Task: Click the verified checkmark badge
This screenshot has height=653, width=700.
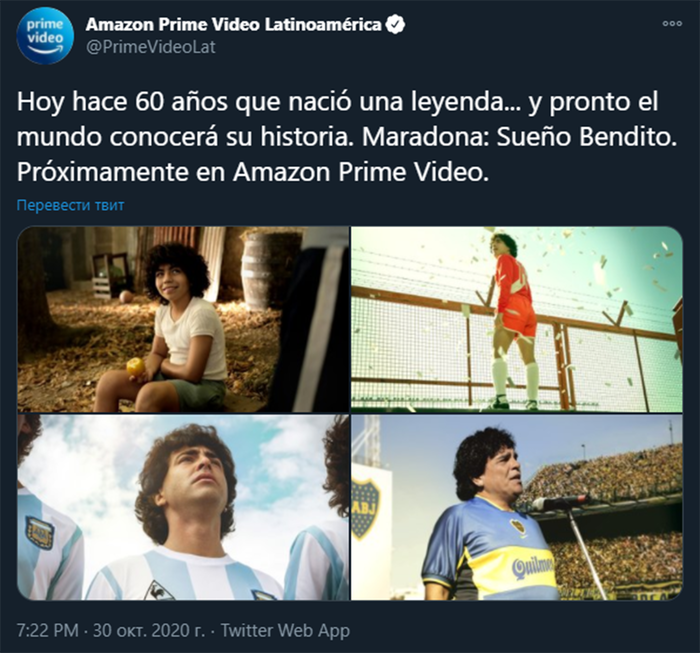Action: coord(395,24)
